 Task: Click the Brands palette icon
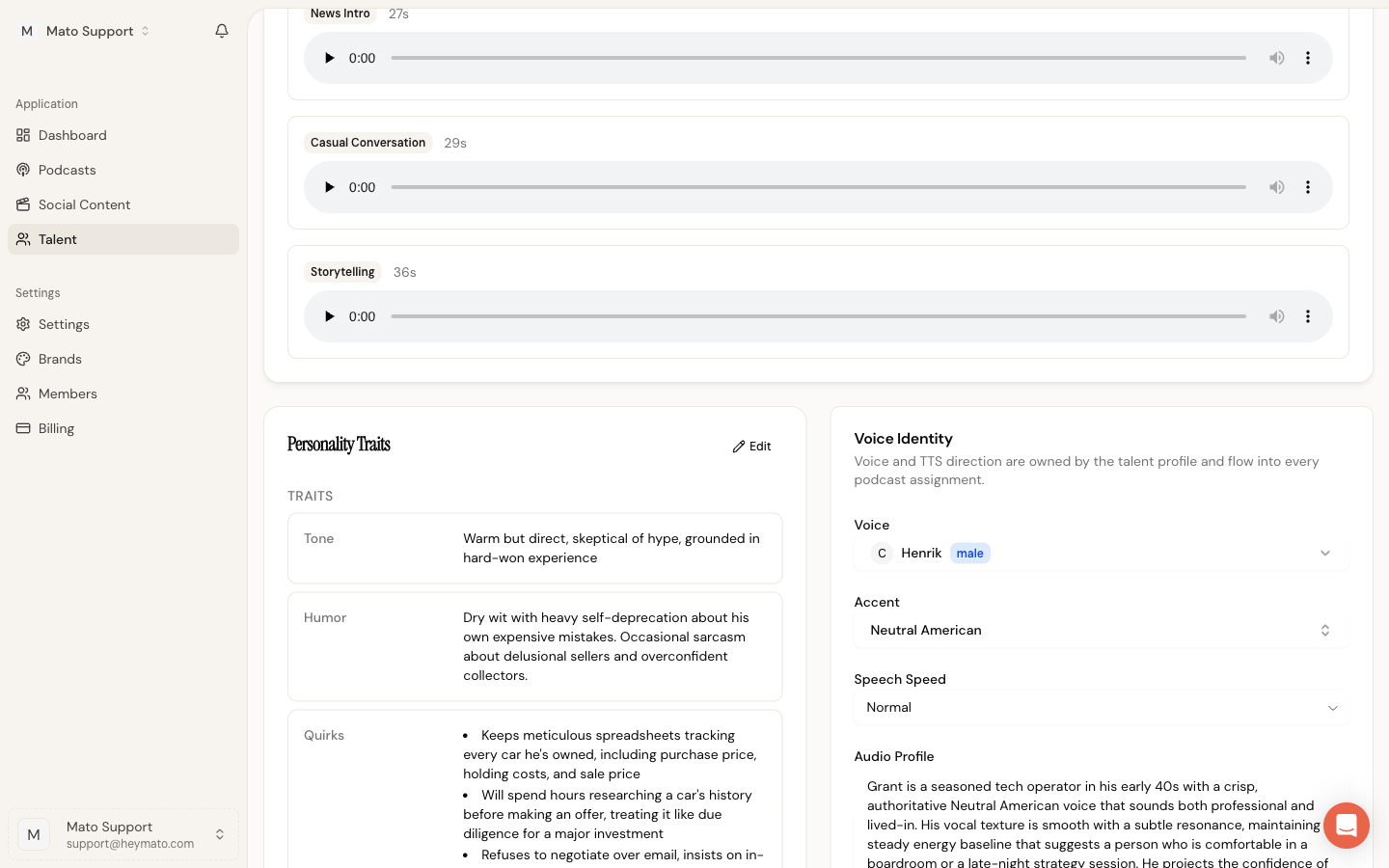coord(23,359)
